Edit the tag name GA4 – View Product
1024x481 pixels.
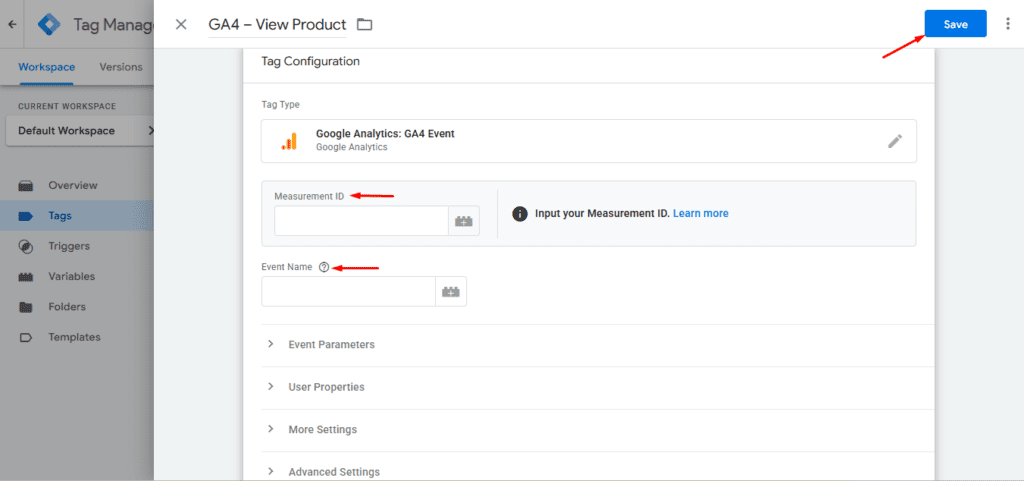click(x=277, y=25)
